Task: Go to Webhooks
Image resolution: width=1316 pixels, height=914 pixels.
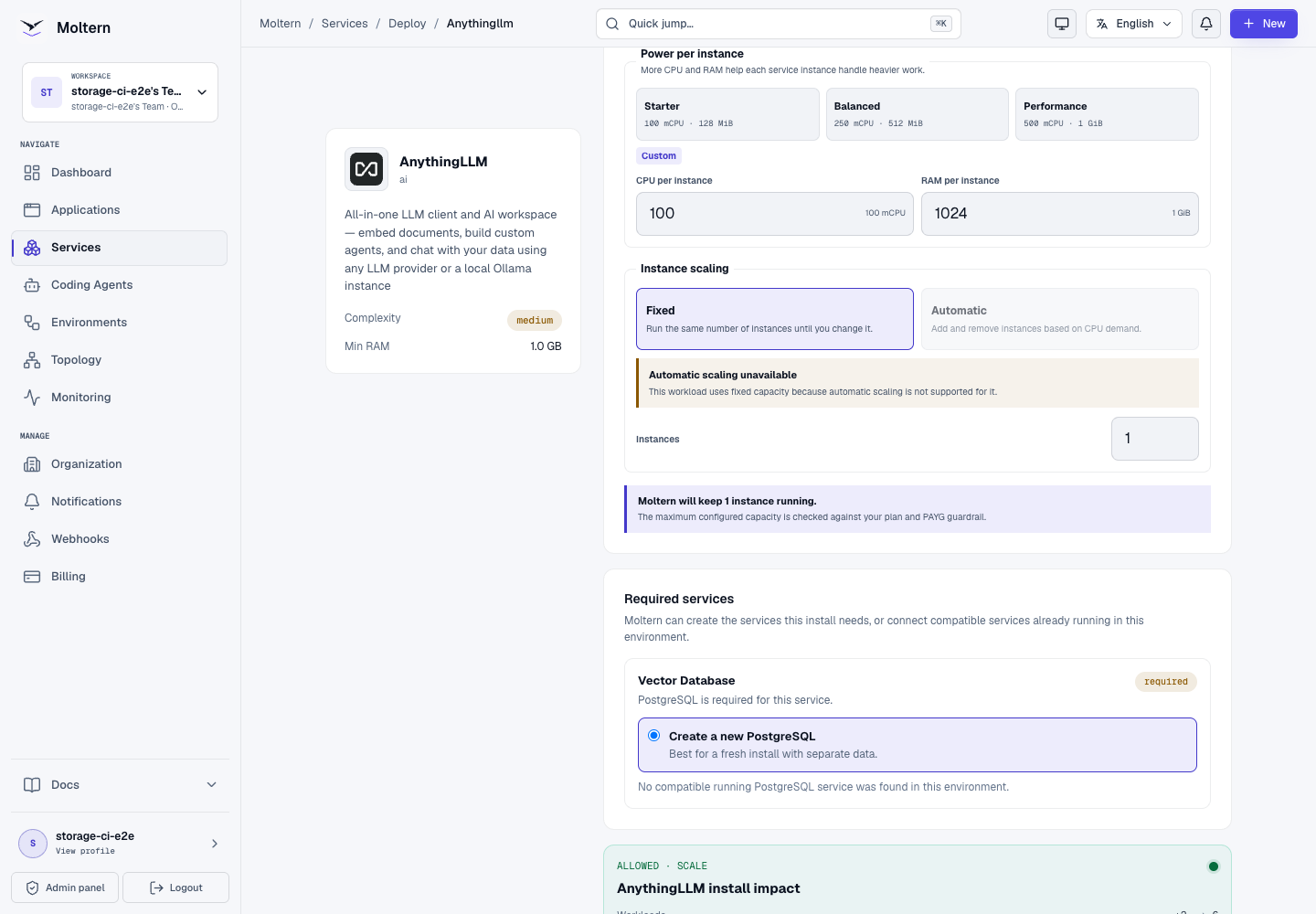Action: click(120, 539)
